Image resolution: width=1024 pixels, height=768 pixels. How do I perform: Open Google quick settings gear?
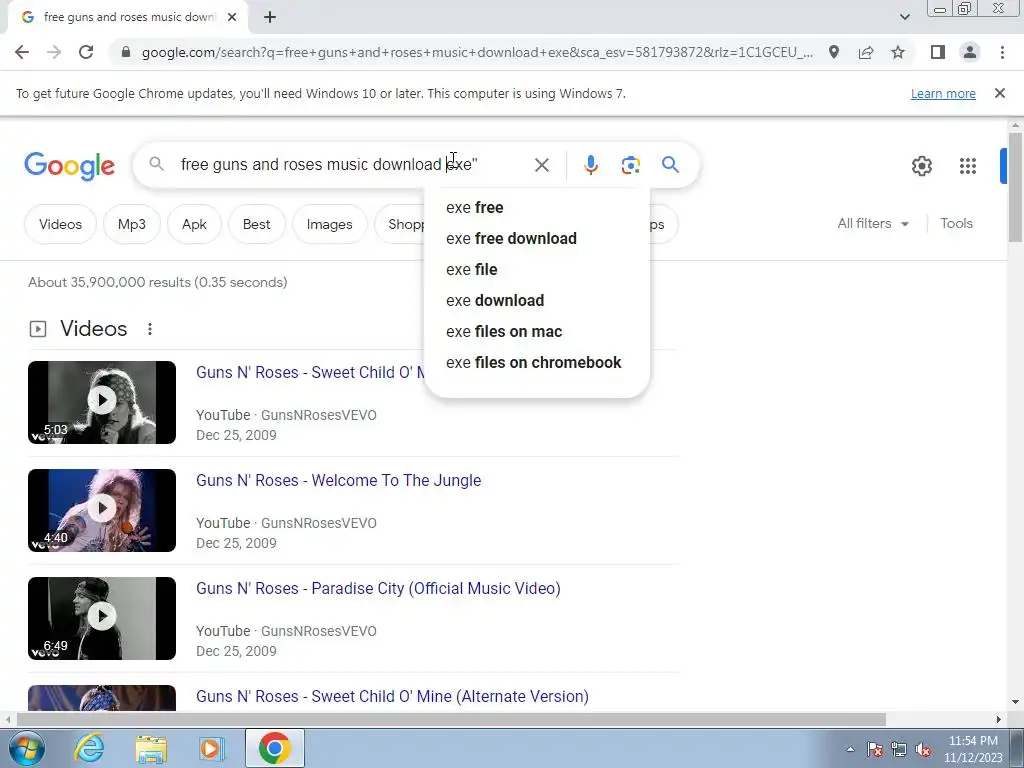click(x=921, y=166)
